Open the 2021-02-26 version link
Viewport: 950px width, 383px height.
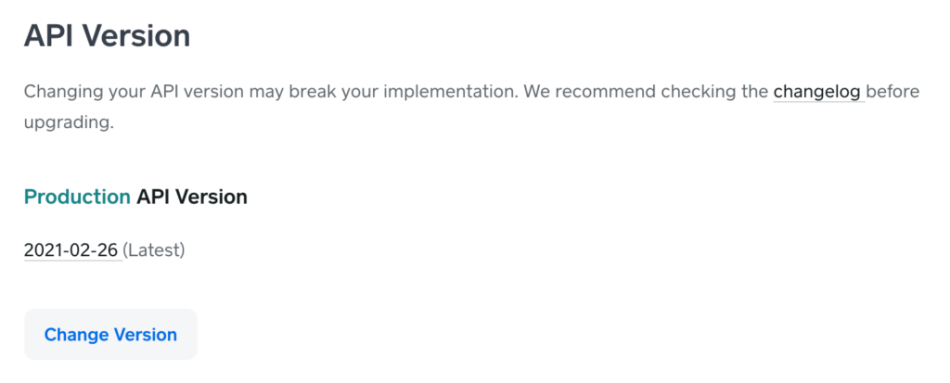[71, 250]
